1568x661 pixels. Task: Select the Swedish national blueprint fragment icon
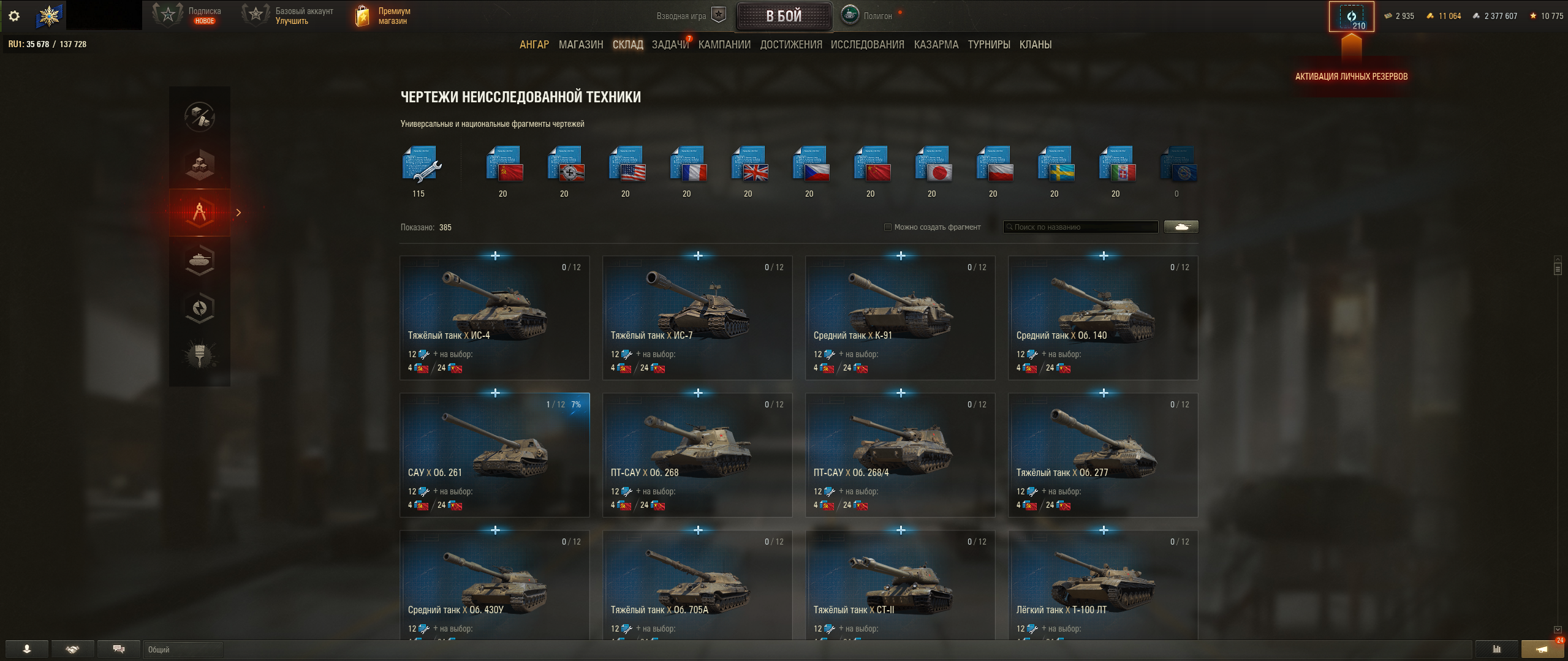coord(1056,164)
